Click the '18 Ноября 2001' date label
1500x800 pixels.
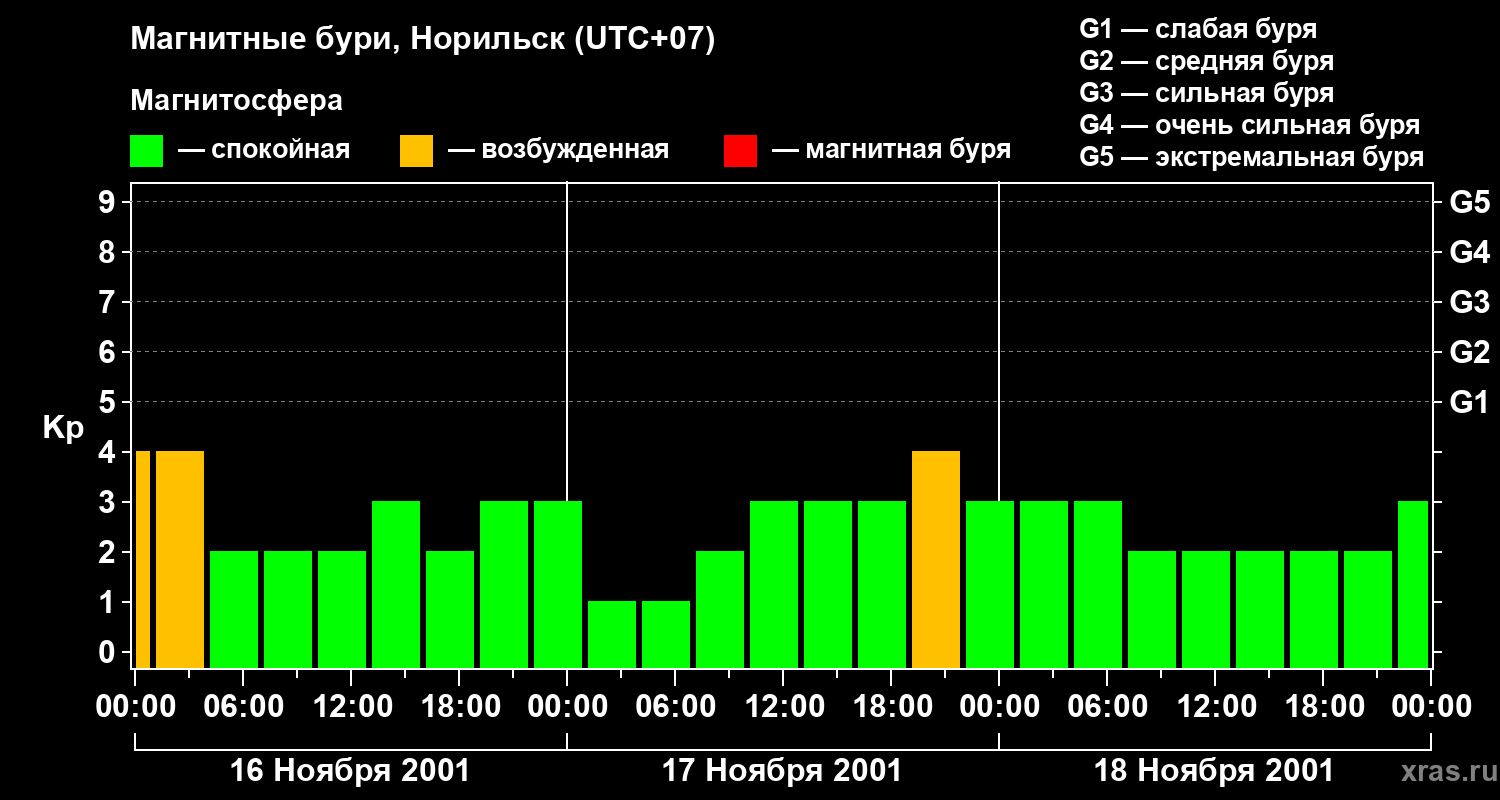point(1214,771)
